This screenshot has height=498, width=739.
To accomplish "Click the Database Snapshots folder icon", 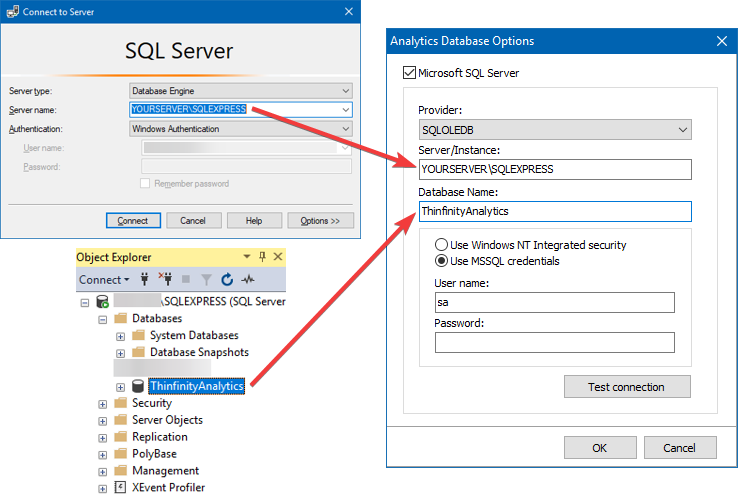I will coord(138,352).
